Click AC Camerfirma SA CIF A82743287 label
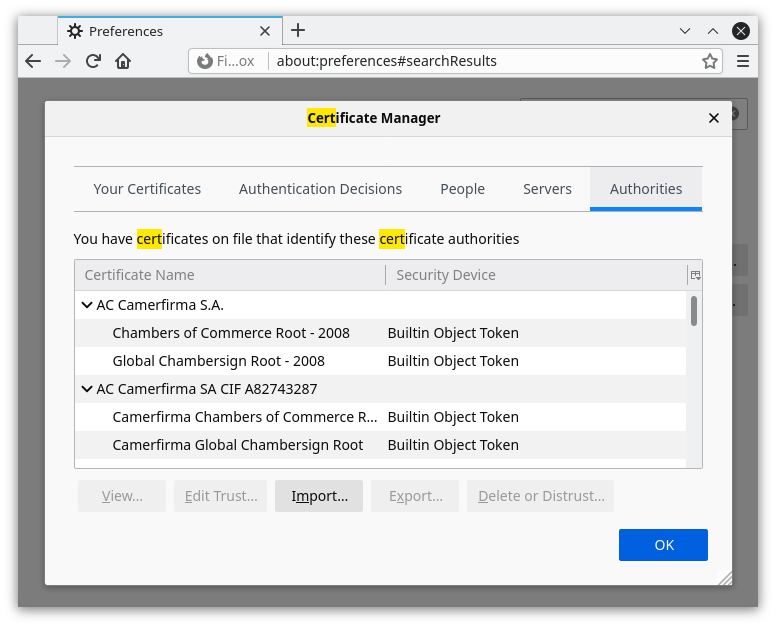The height and width of the screenshot is (627, 776). pos(207,389)
